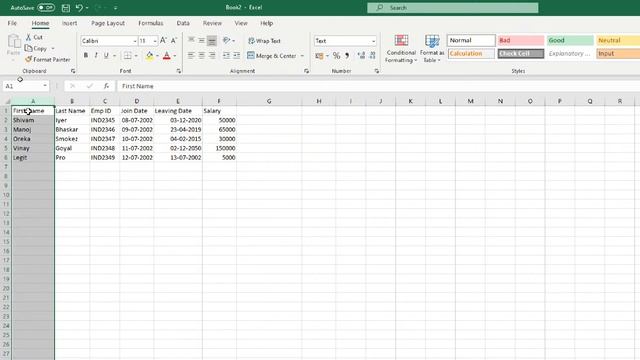Click Decrease Font Size icon
Screen dimensions: 640x360
point(174,40)
